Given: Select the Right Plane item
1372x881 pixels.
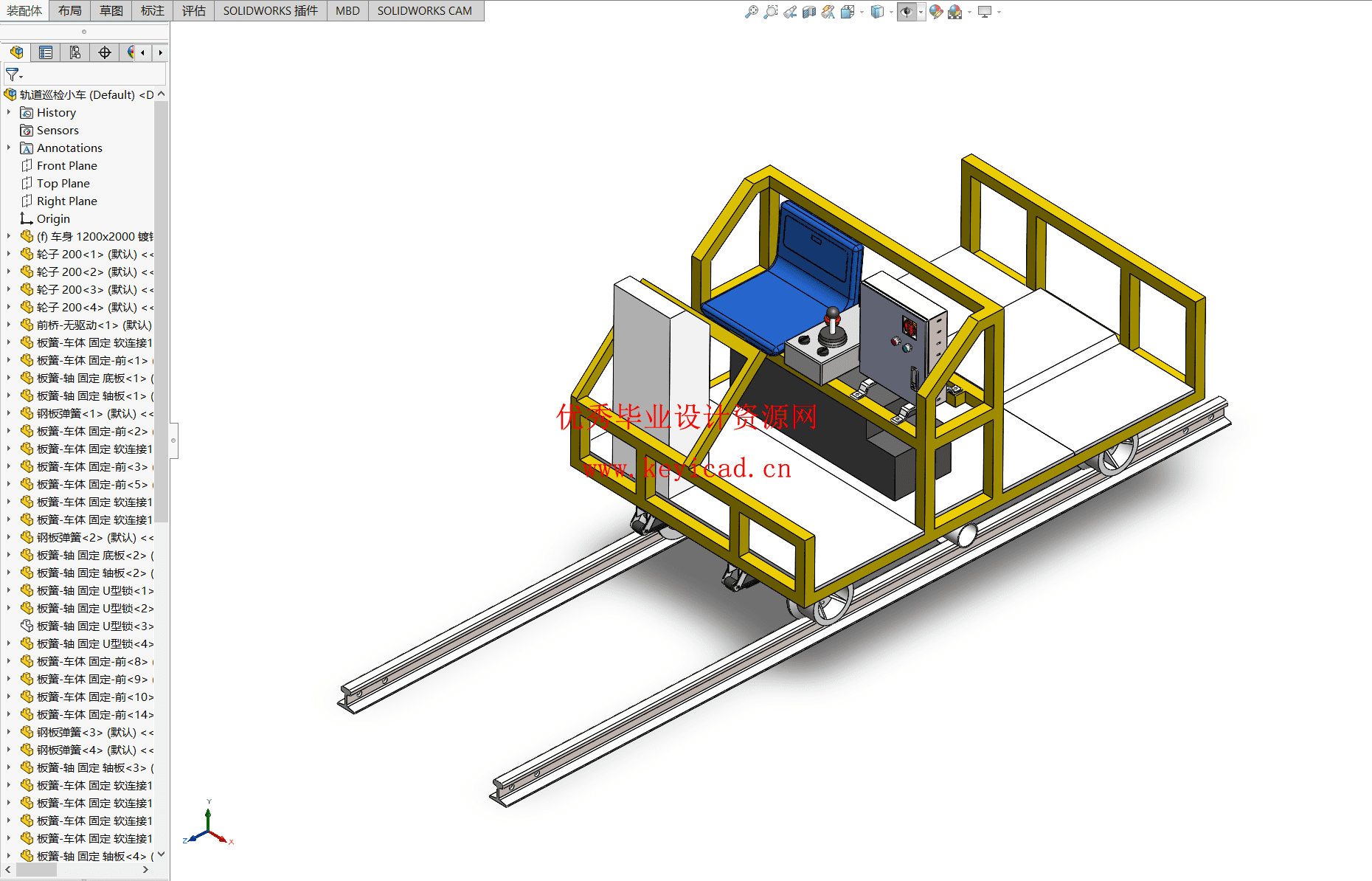Looking at the screenshot, I should click(x=66, y=201).
